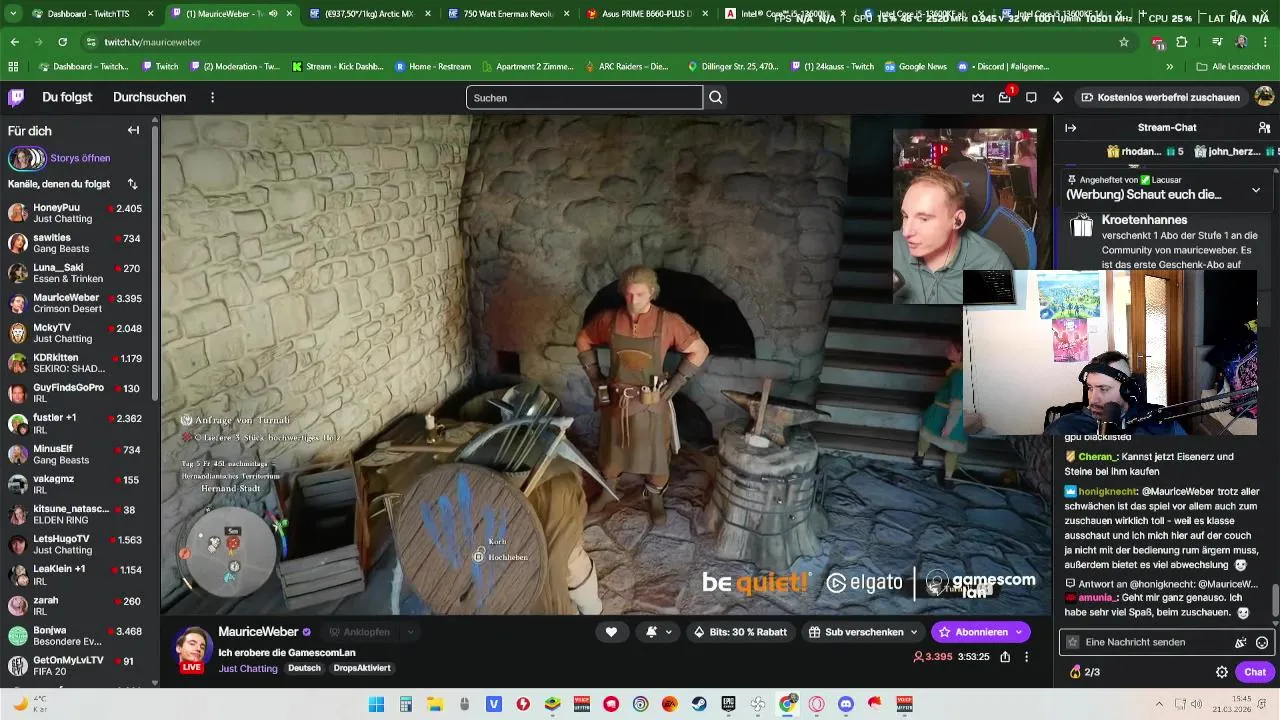The image size is (1280, 720).
Task: Open the chat community users icon
Action: click(x=1264, y=128)
